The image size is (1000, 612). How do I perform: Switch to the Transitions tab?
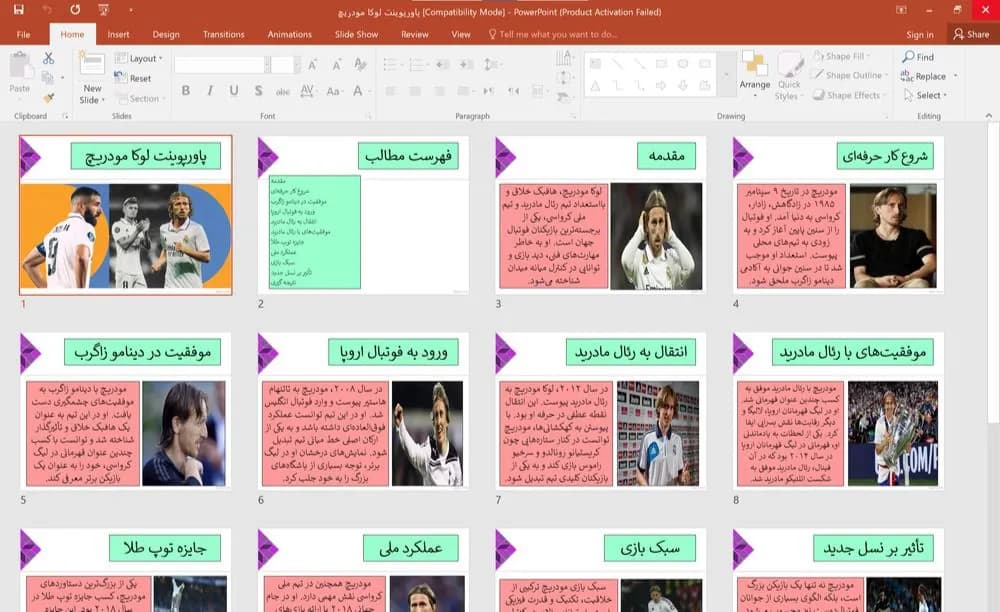point(223,34)
